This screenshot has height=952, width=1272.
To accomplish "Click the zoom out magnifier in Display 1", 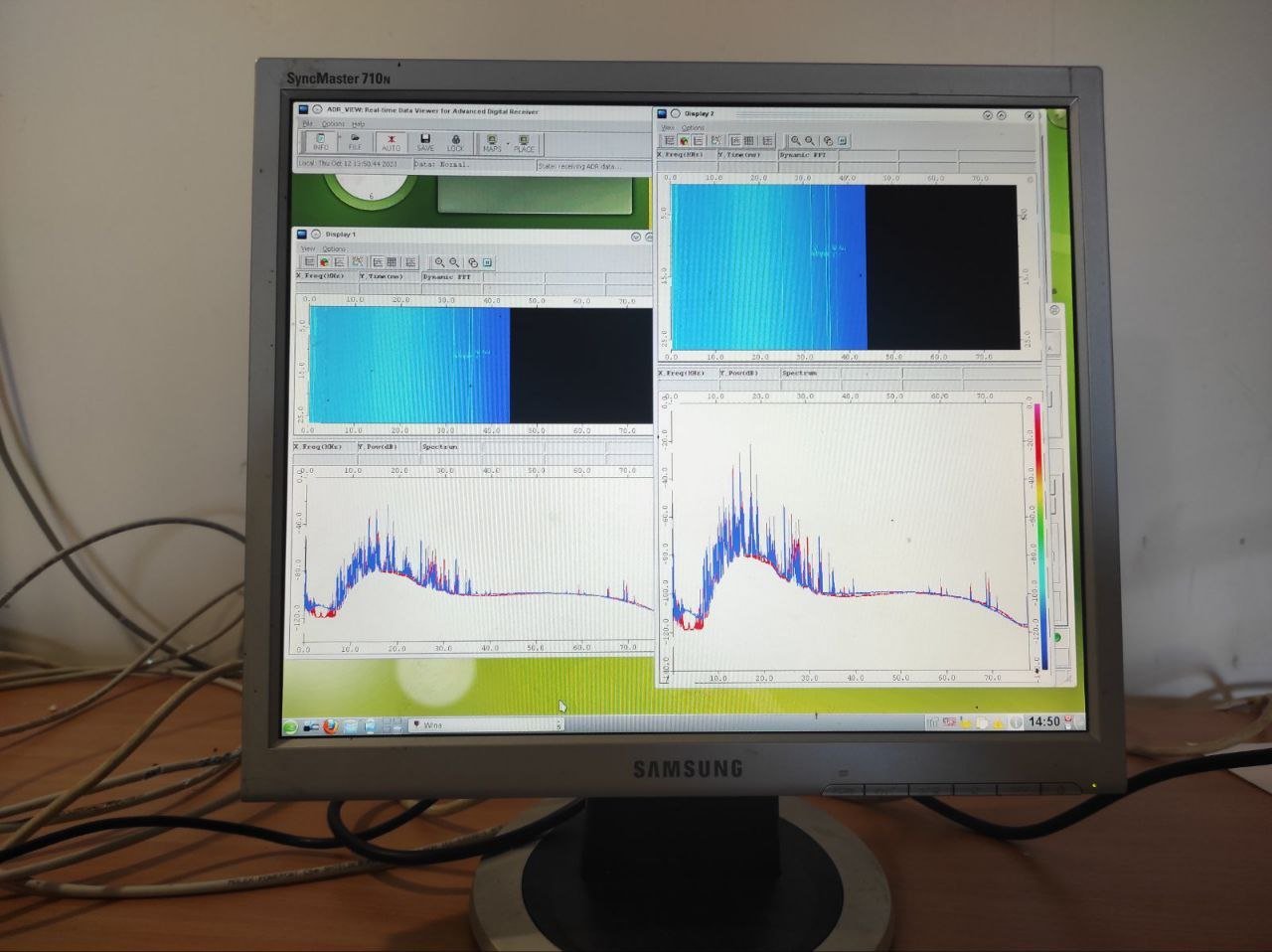I will (x=454, y=262).
